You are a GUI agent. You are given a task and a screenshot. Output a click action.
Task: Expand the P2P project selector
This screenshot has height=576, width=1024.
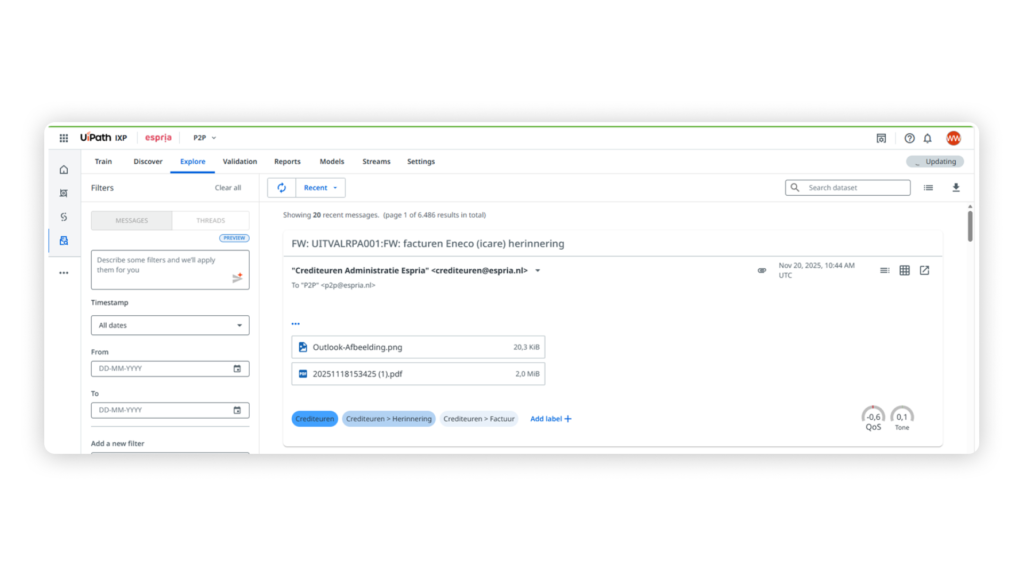tap(204, 138)
